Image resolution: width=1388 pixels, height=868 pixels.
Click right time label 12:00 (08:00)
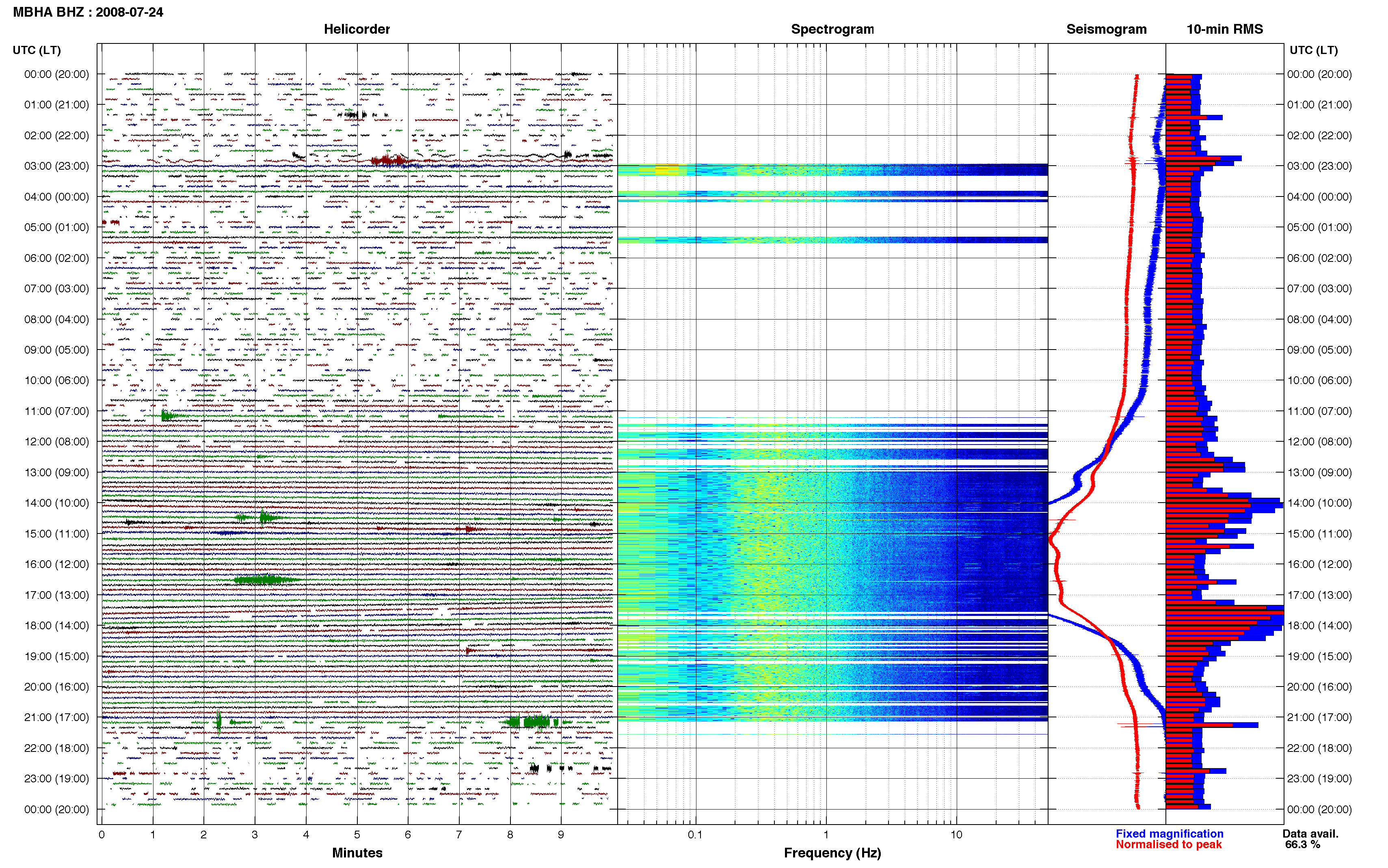coord(1319,441)
